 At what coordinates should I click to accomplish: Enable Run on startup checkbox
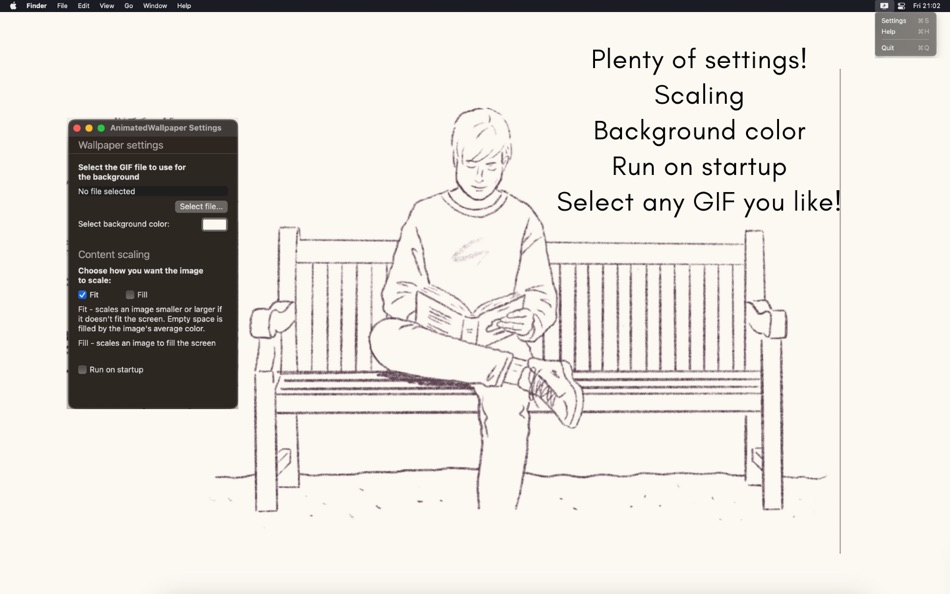(82, 370)
